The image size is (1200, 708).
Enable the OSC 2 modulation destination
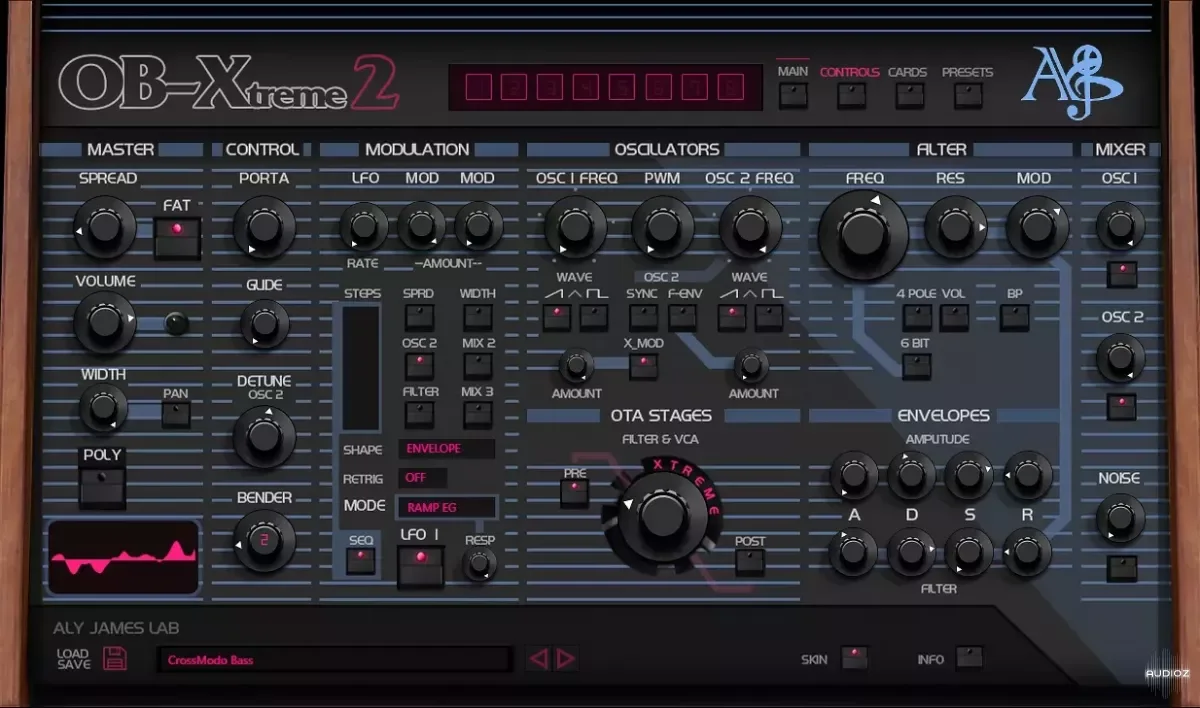pos(418,367)
